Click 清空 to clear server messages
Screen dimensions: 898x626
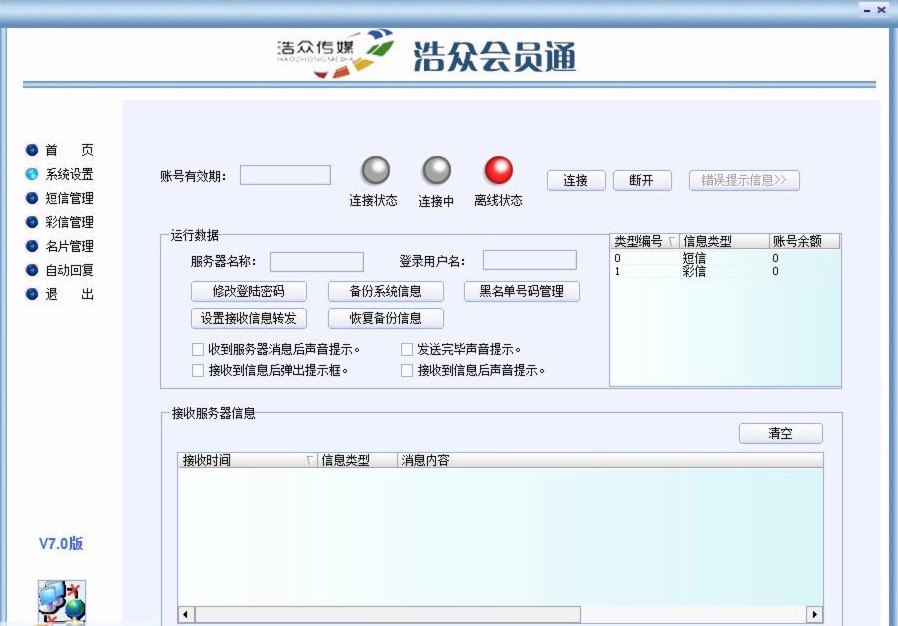(x=781, y=433)
